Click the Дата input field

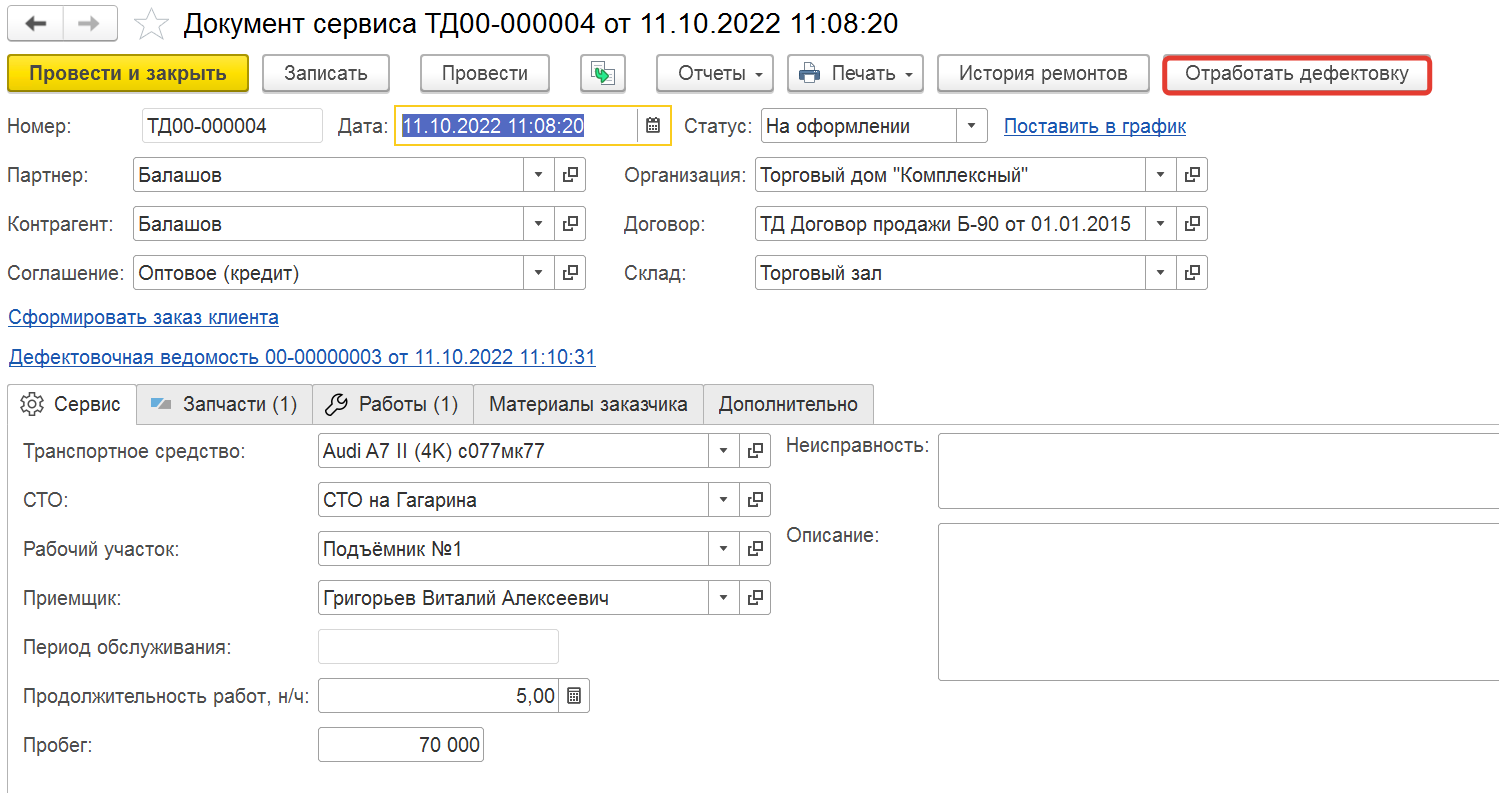(516, 126)
